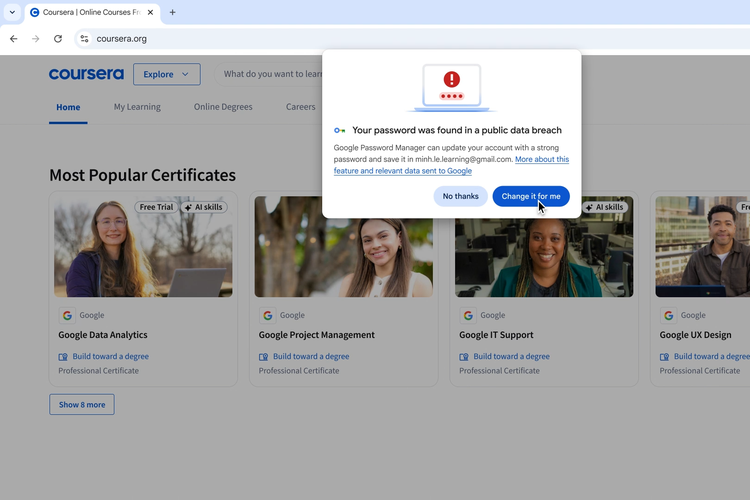The image size is (750, 500).
Task: Click degree icon under UX Design
Action: pos(664,357)
